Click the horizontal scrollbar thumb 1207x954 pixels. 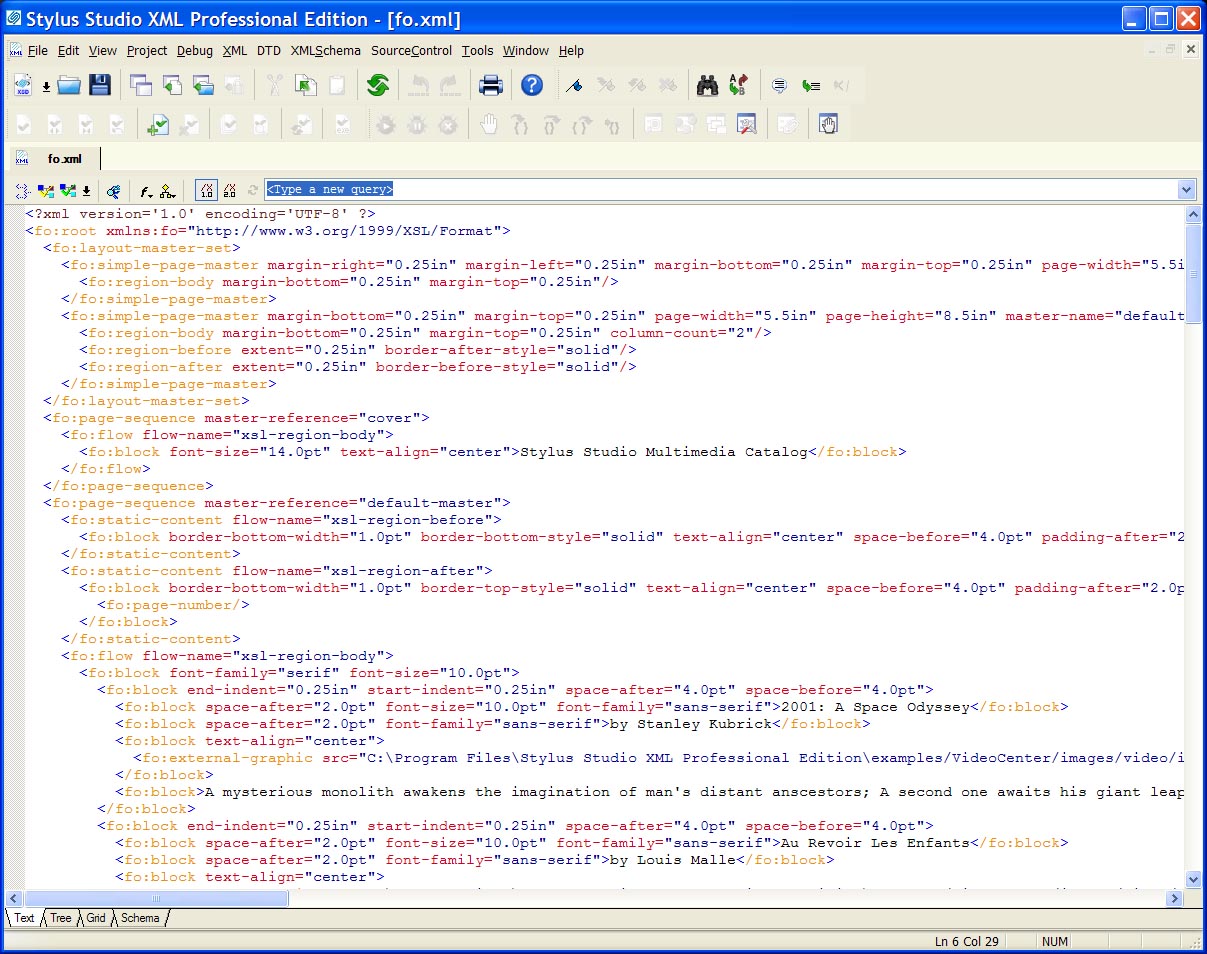(x=156, y=899)
